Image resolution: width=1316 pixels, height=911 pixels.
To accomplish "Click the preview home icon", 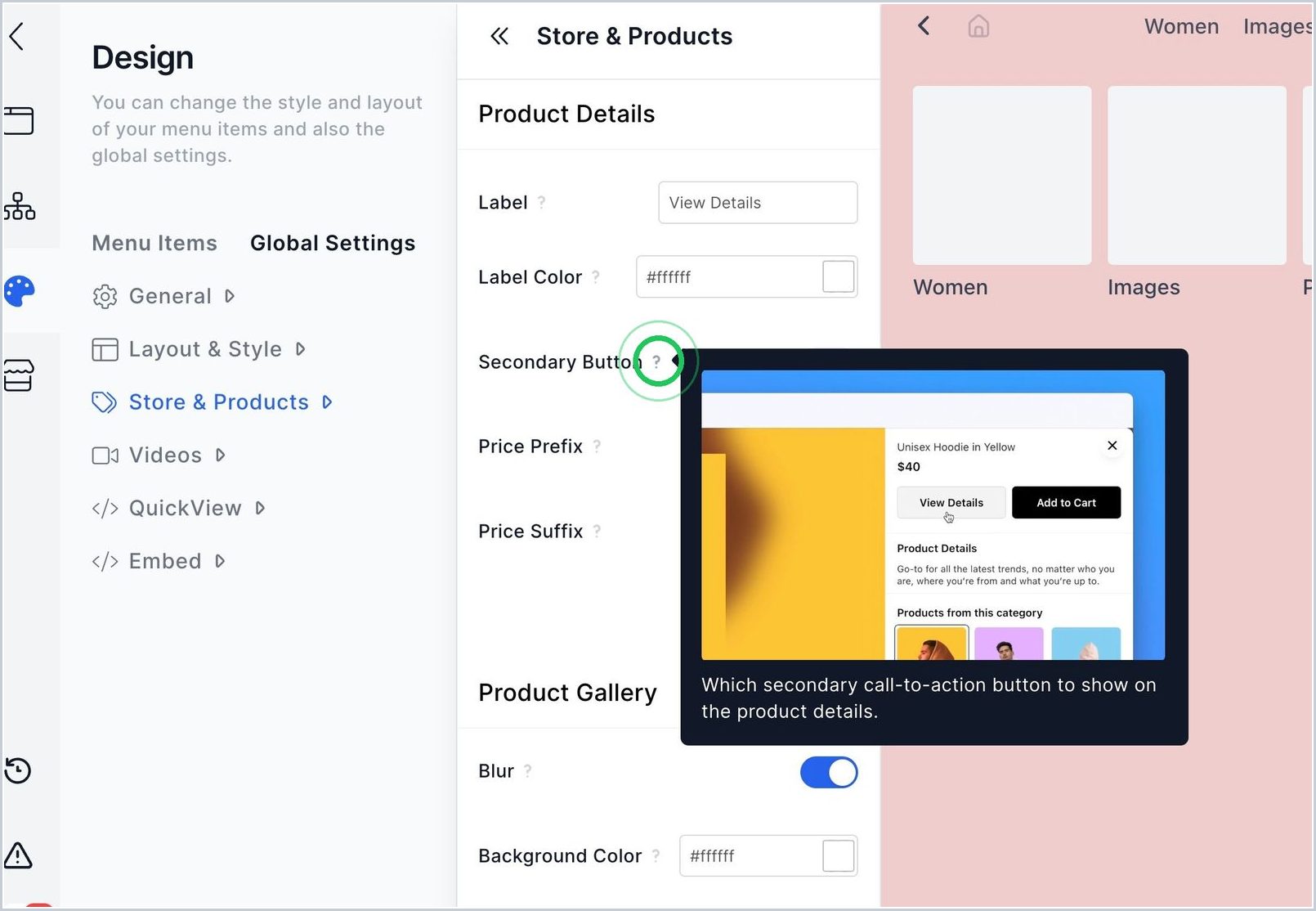I will point(978,27).
